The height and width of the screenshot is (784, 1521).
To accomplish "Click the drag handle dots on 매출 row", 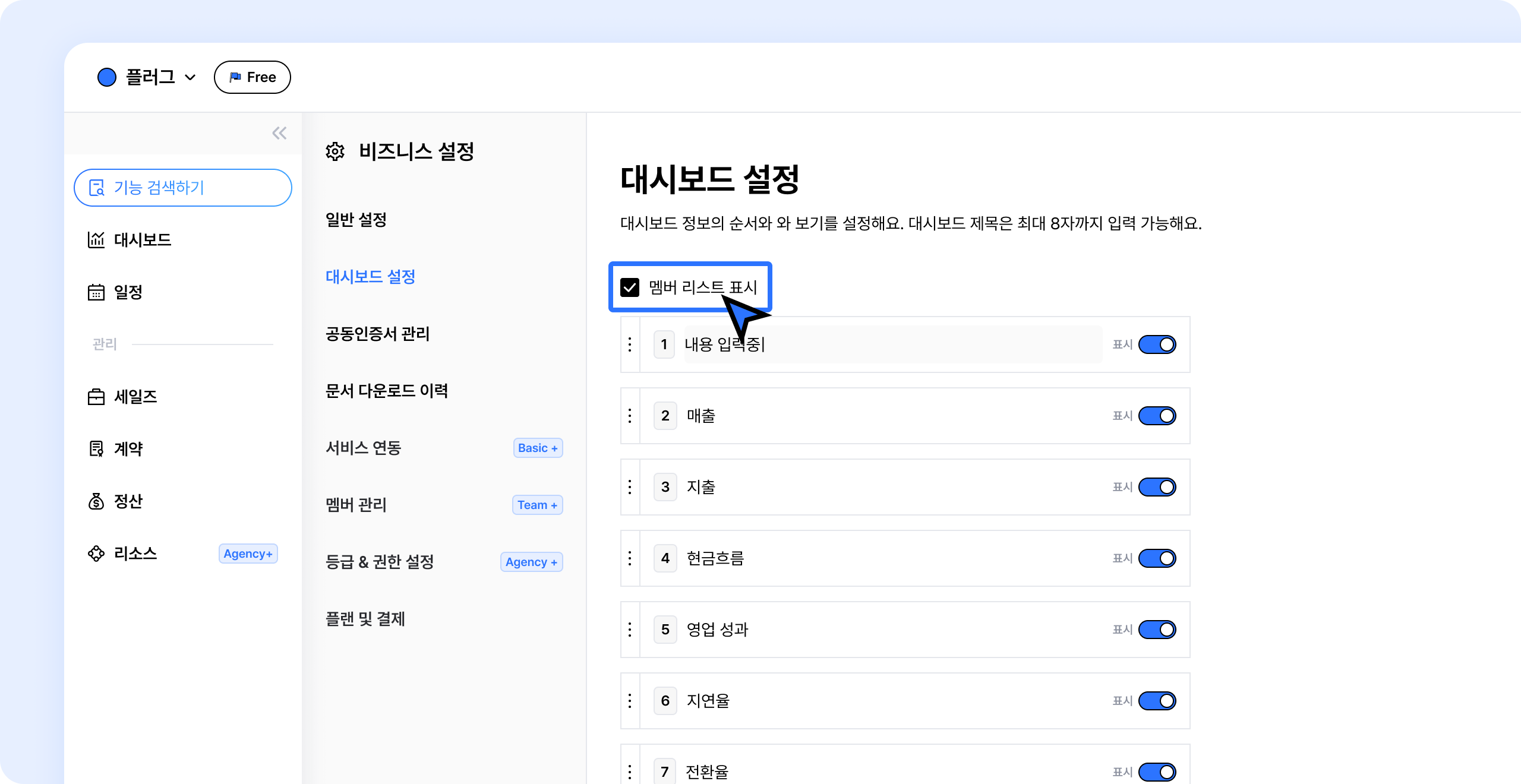I will [630, 416].
